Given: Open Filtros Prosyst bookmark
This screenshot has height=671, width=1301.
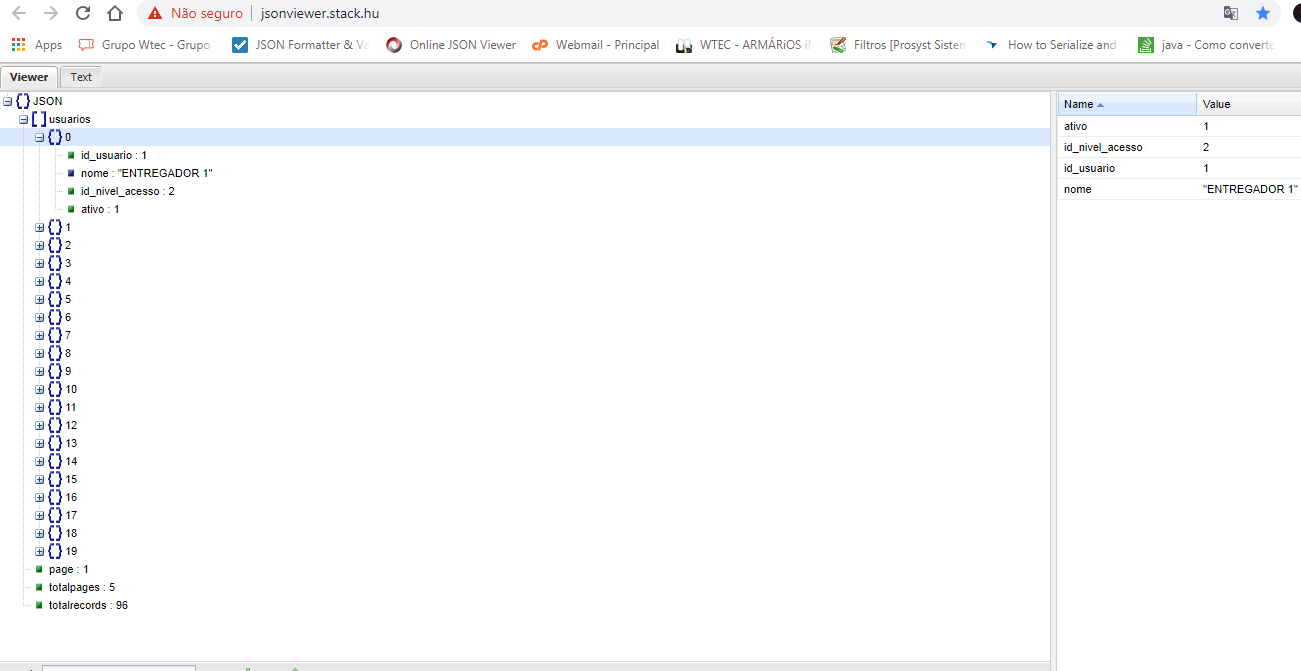Looking at the screenshot, I should pos(898,45).
